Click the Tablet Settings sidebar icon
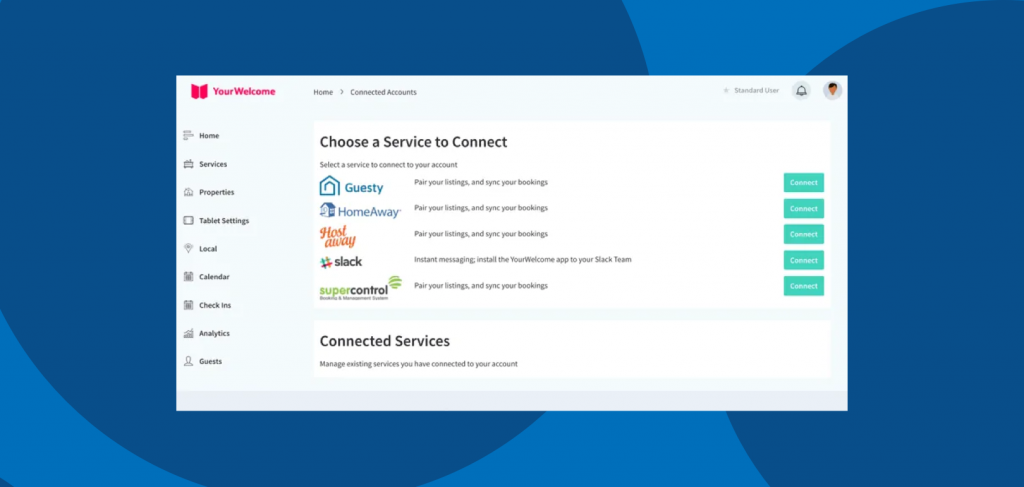This screenshot has width=1024, height=487. (x=188, y=220)
